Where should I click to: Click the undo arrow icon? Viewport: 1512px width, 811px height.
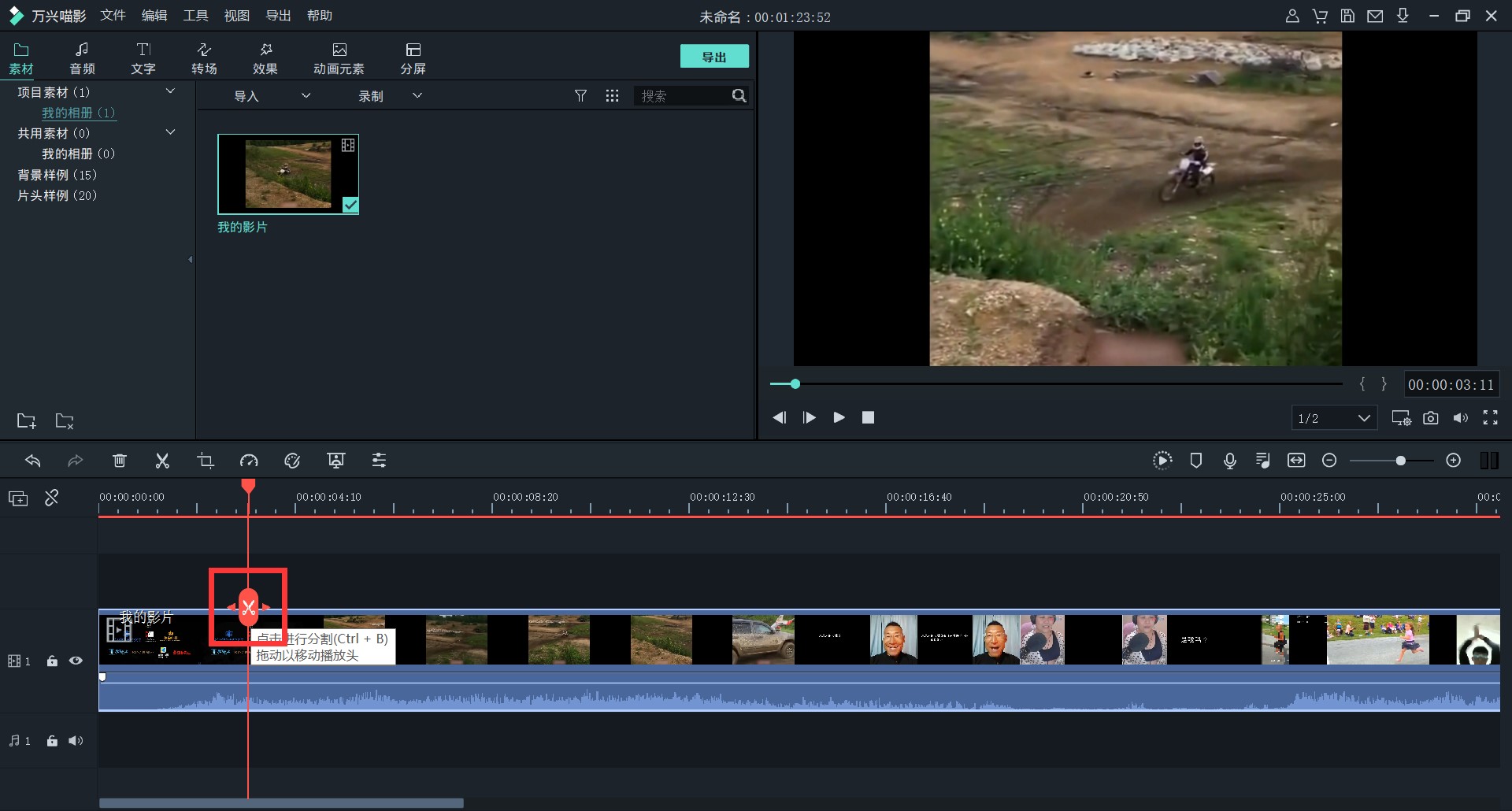click(x=32, y=461)
